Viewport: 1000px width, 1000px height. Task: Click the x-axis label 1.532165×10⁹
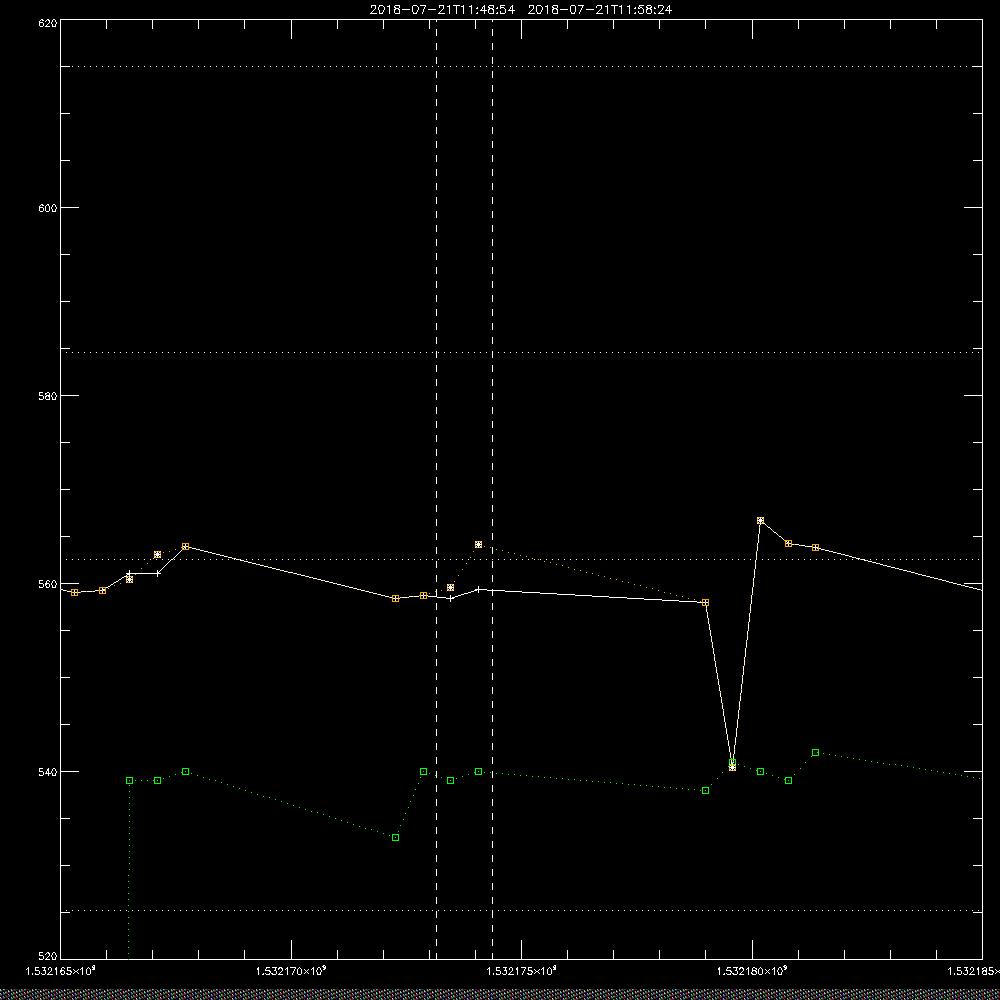pos(60,971)
